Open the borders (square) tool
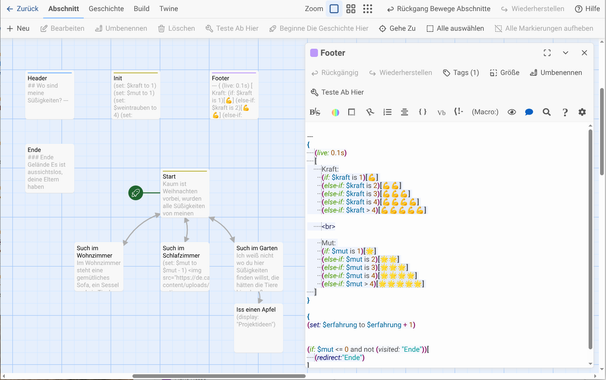Screen dimensions: 606x380 [351, 112]
